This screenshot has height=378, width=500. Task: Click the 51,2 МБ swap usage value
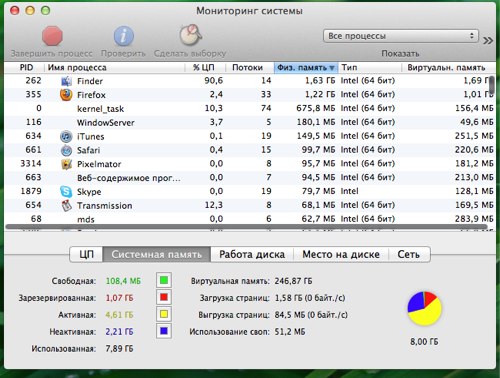pos(290,332)
